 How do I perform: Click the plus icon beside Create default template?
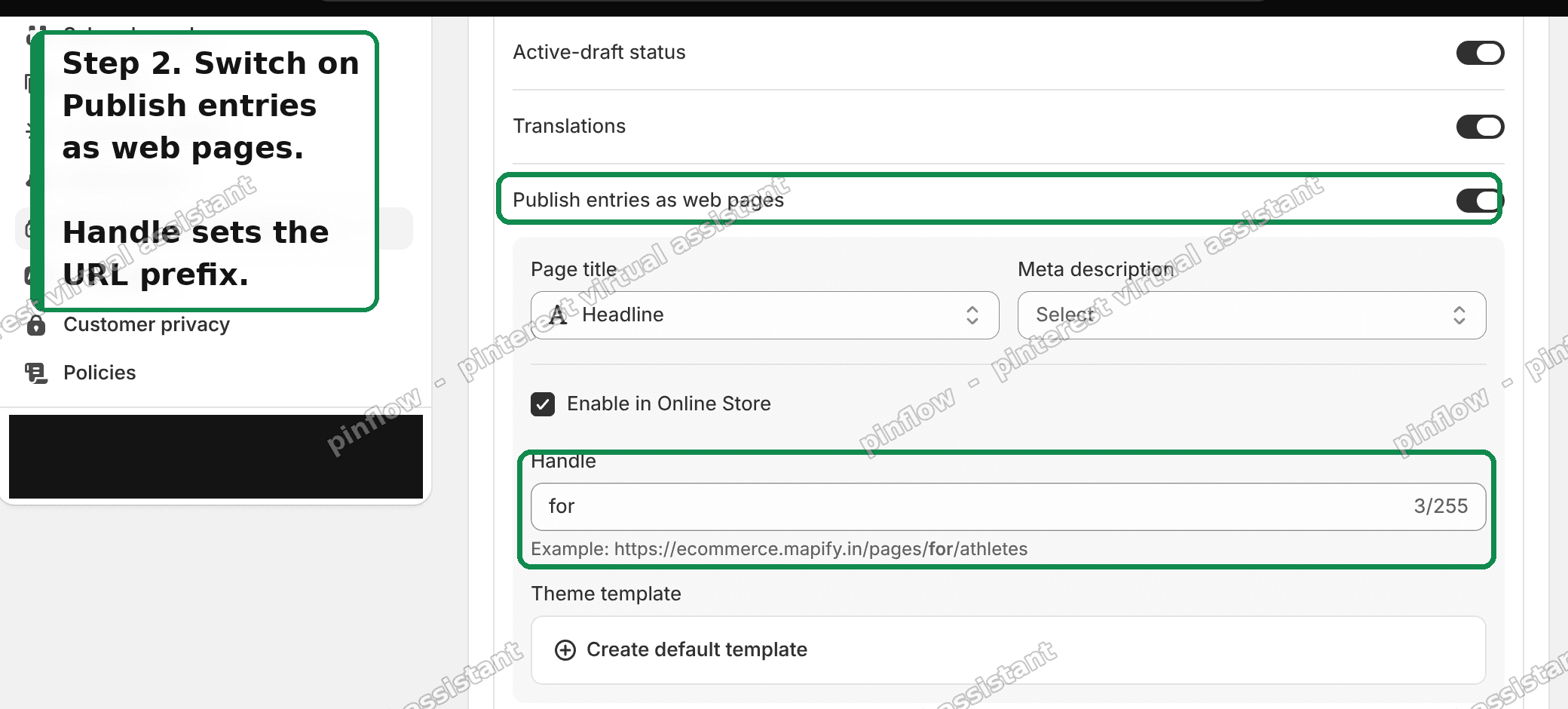pyautogui.click(x=565, y=650)
